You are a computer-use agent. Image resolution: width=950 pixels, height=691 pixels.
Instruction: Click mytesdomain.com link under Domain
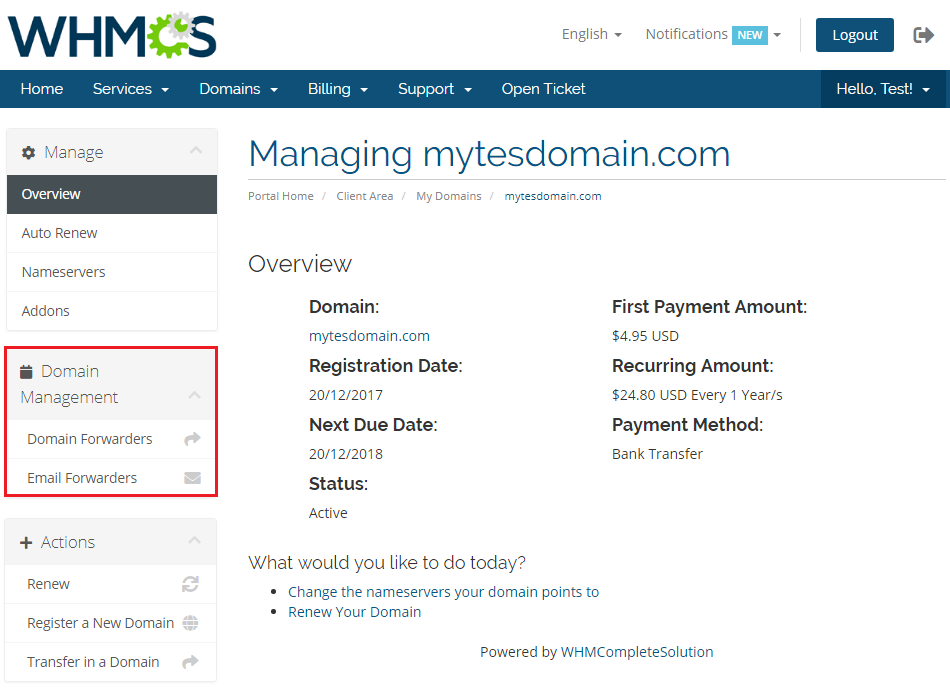(369, 336)
